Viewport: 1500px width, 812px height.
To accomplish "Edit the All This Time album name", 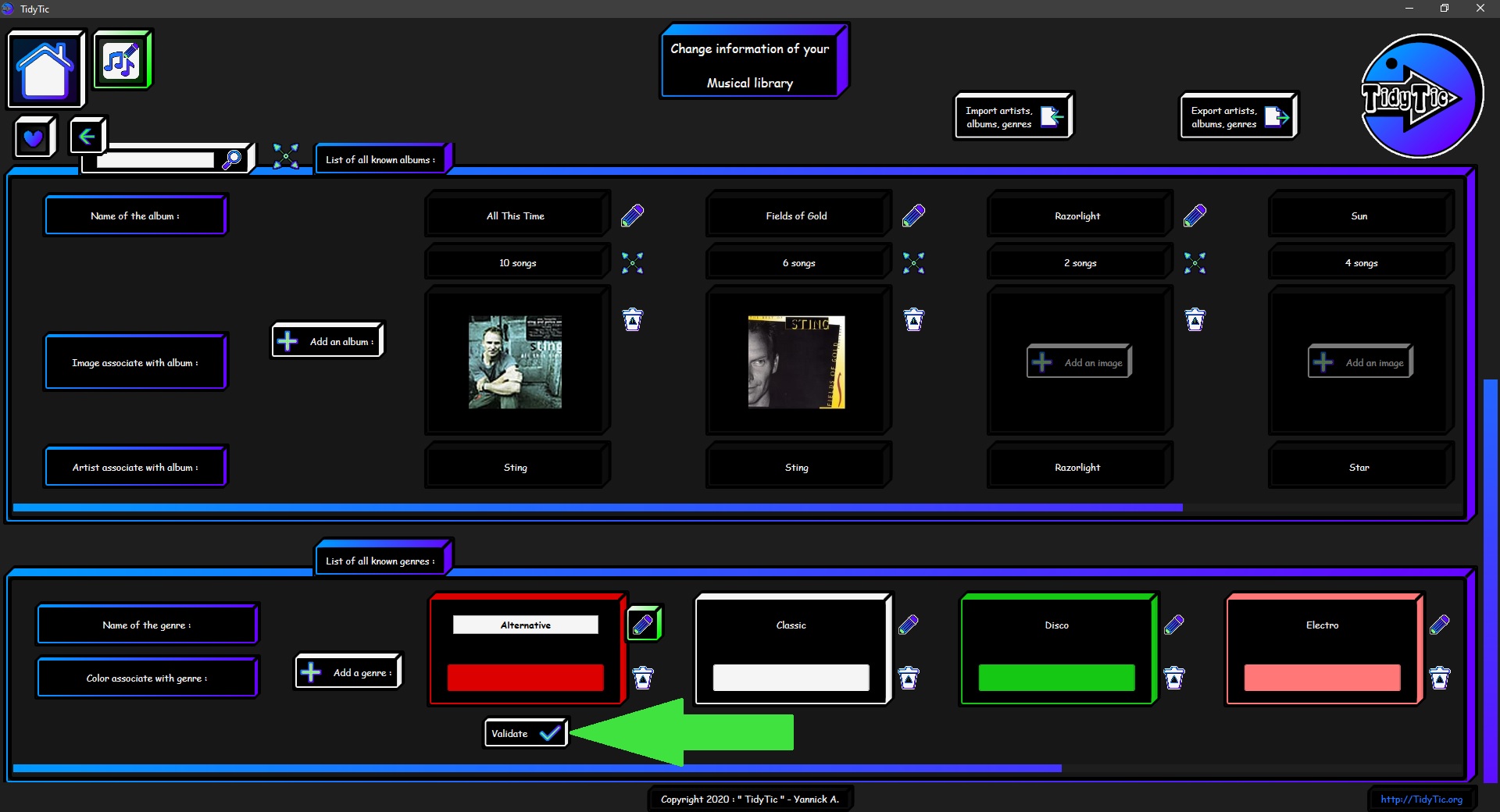I will point(632,215).
